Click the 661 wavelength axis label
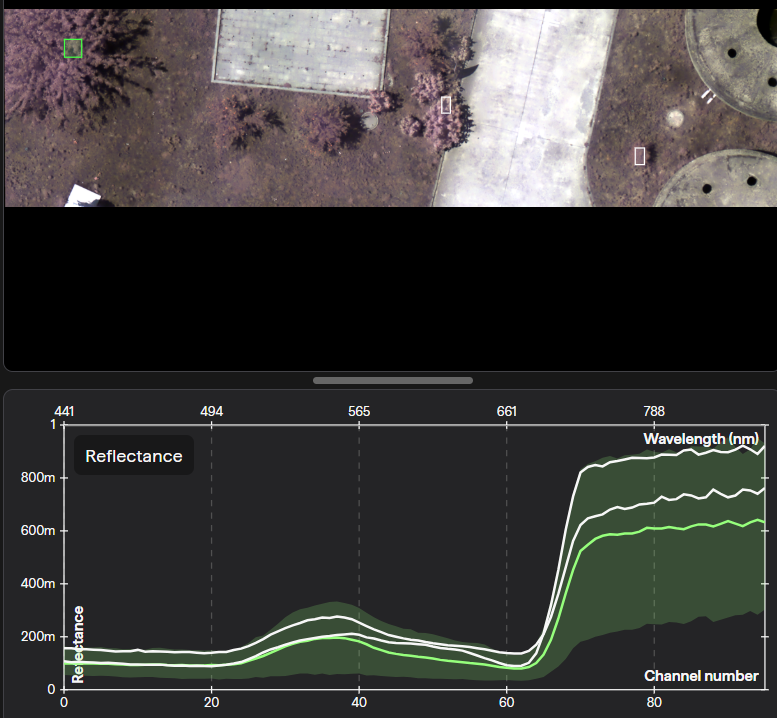This screenshot has width=777, height=718. [506, 411]
